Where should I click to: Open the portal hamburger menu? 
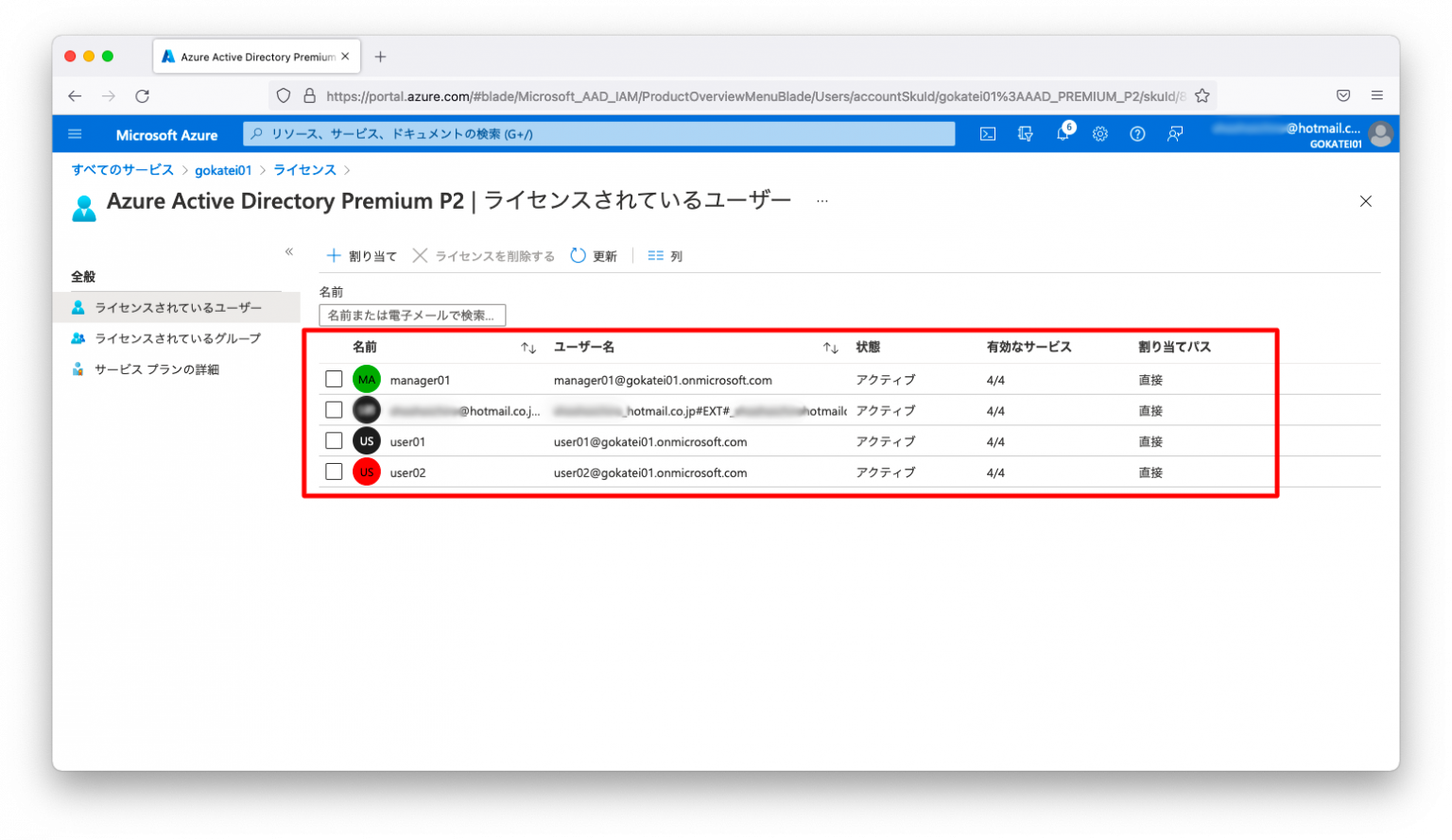click(x=75, y=133)
